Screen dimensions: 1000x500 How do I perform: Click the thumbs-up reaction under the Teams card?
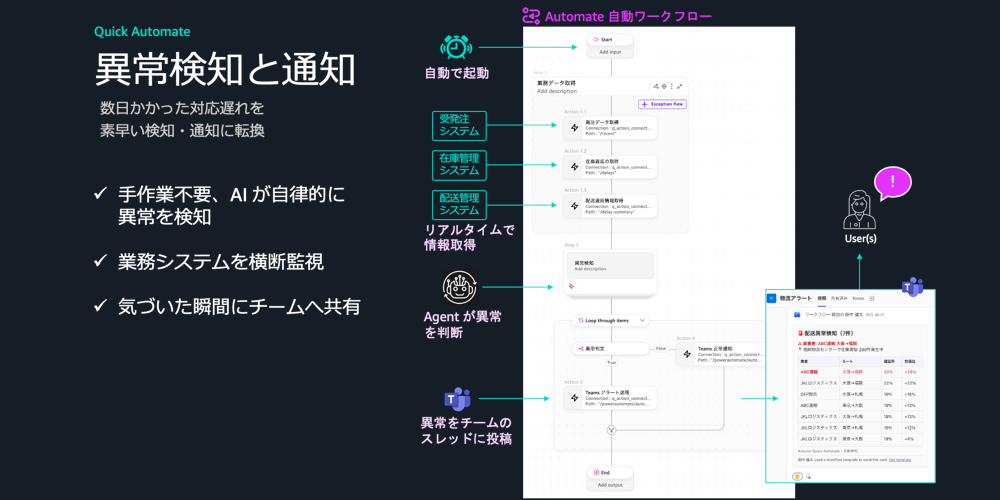pos(797,476)
